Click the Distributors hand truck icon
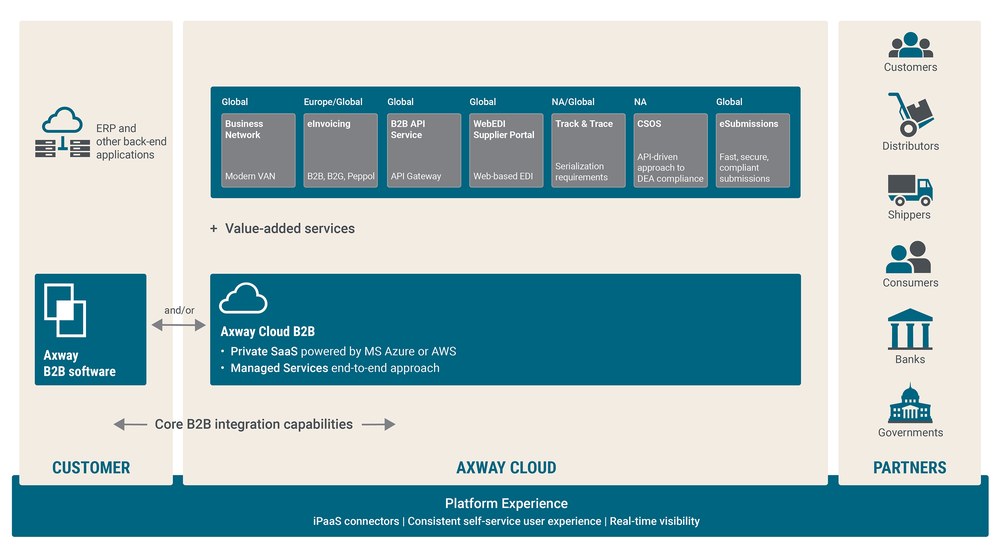 910,114
